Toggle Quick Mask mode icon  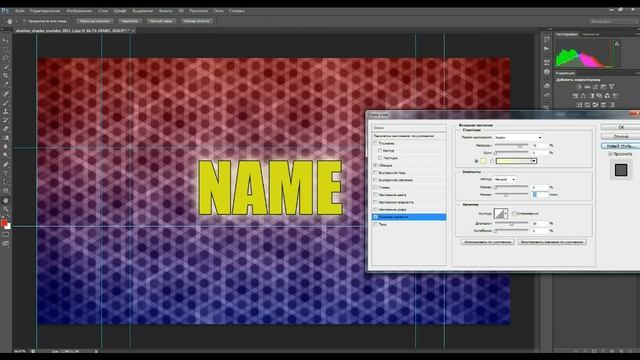(6, 235)
